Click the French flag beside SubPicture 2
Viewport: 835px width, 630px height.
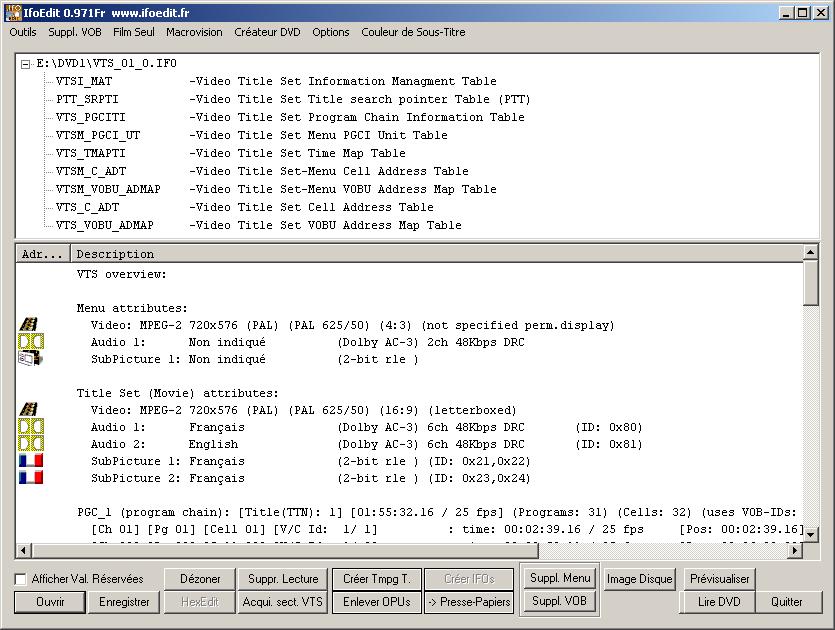click(x=30, y=478)
